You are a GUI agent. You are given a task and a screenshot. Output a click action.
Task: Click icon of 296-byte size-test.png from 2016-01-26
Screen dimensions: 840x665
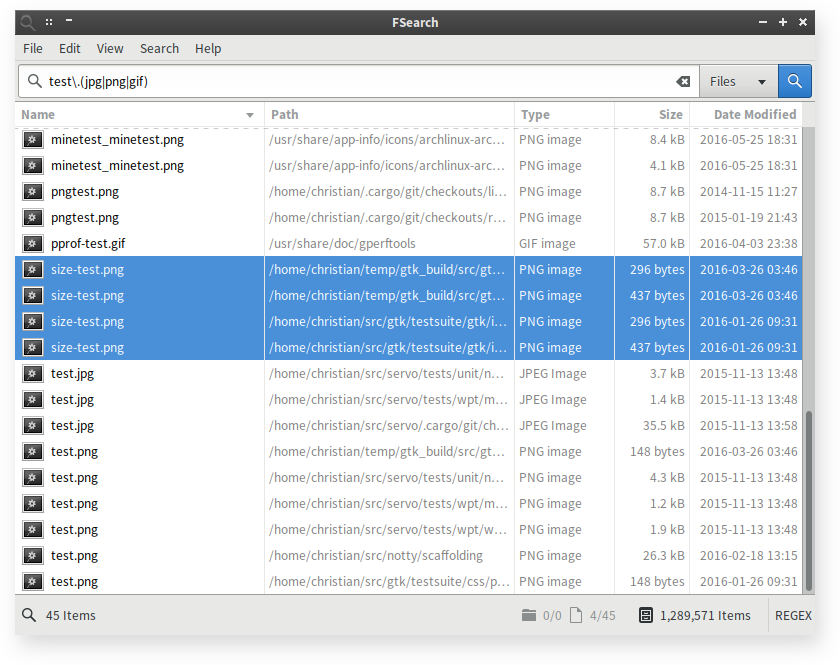point(33,322)
